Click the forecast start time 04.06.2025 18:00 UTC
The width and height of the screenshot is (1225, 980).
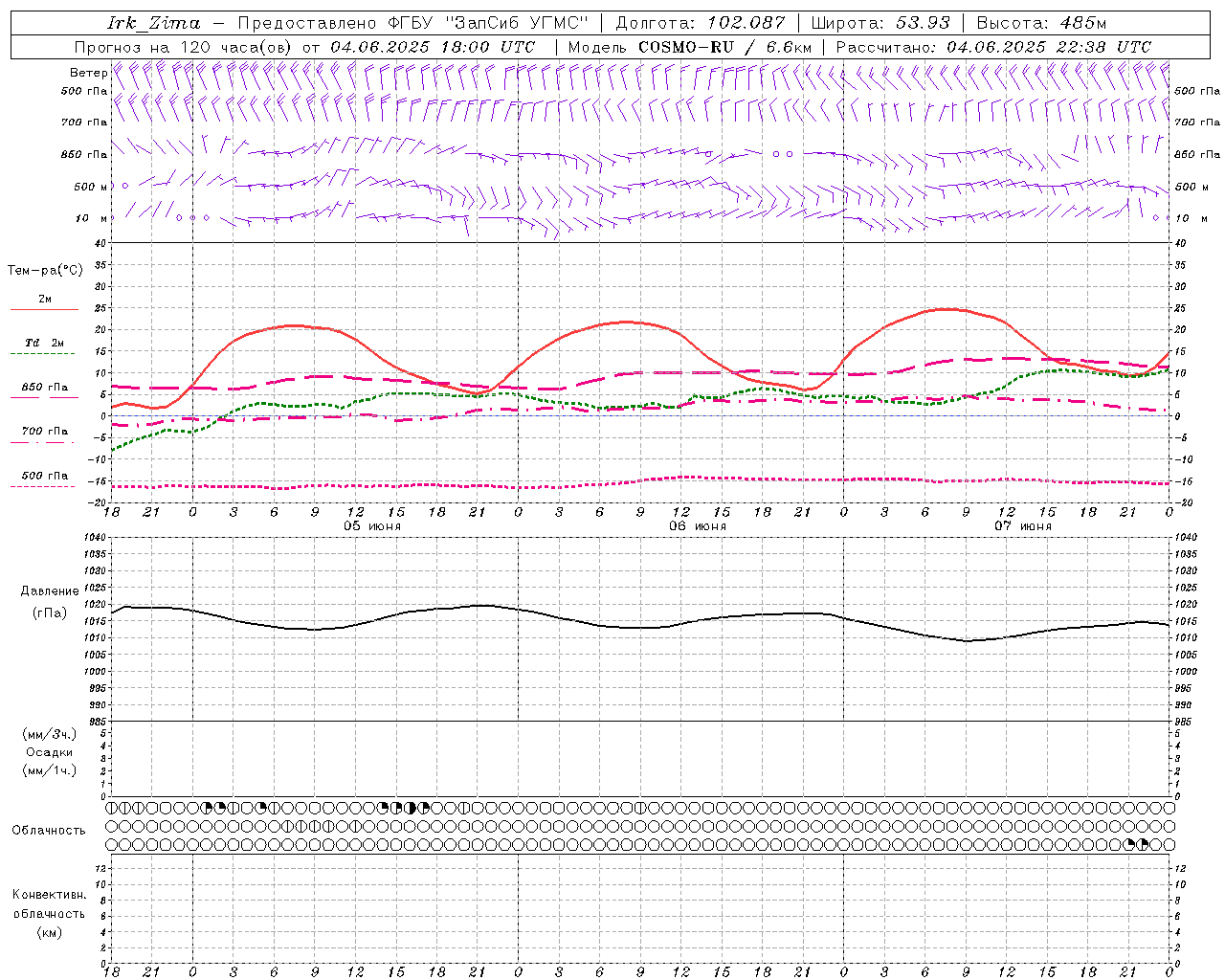pyautogui.click(x=432, y=47)
